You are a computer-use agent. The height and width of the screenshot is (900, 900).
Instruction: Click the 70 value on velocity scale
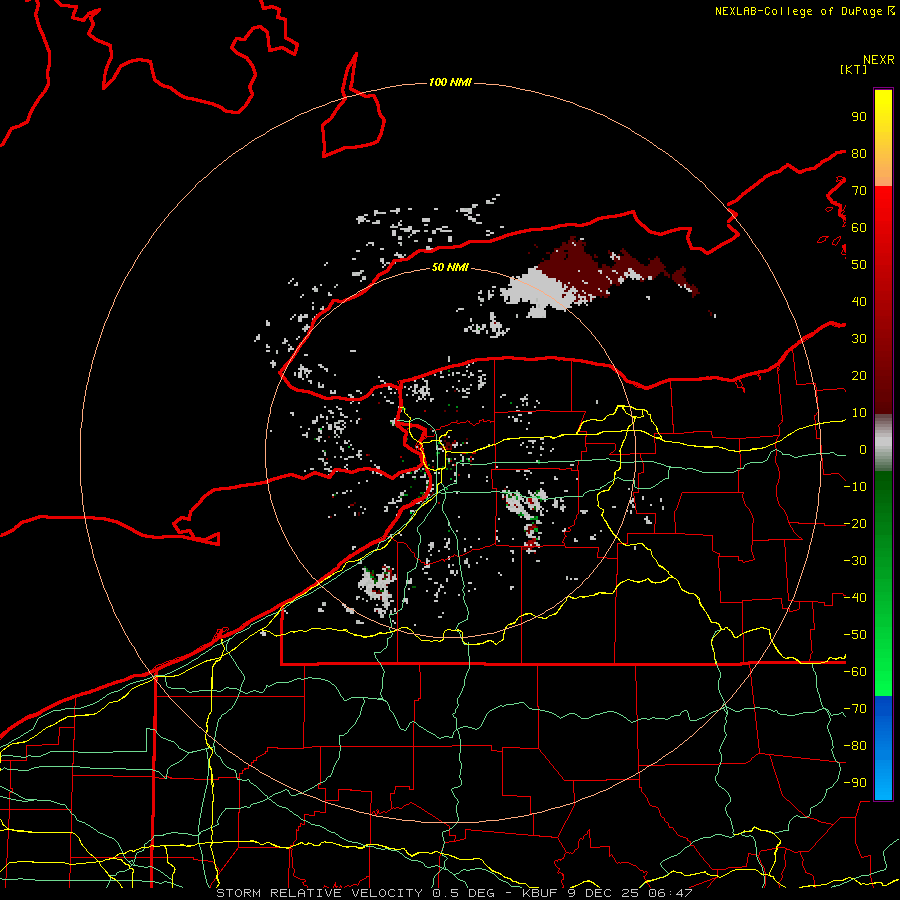(x=859, y=191)
